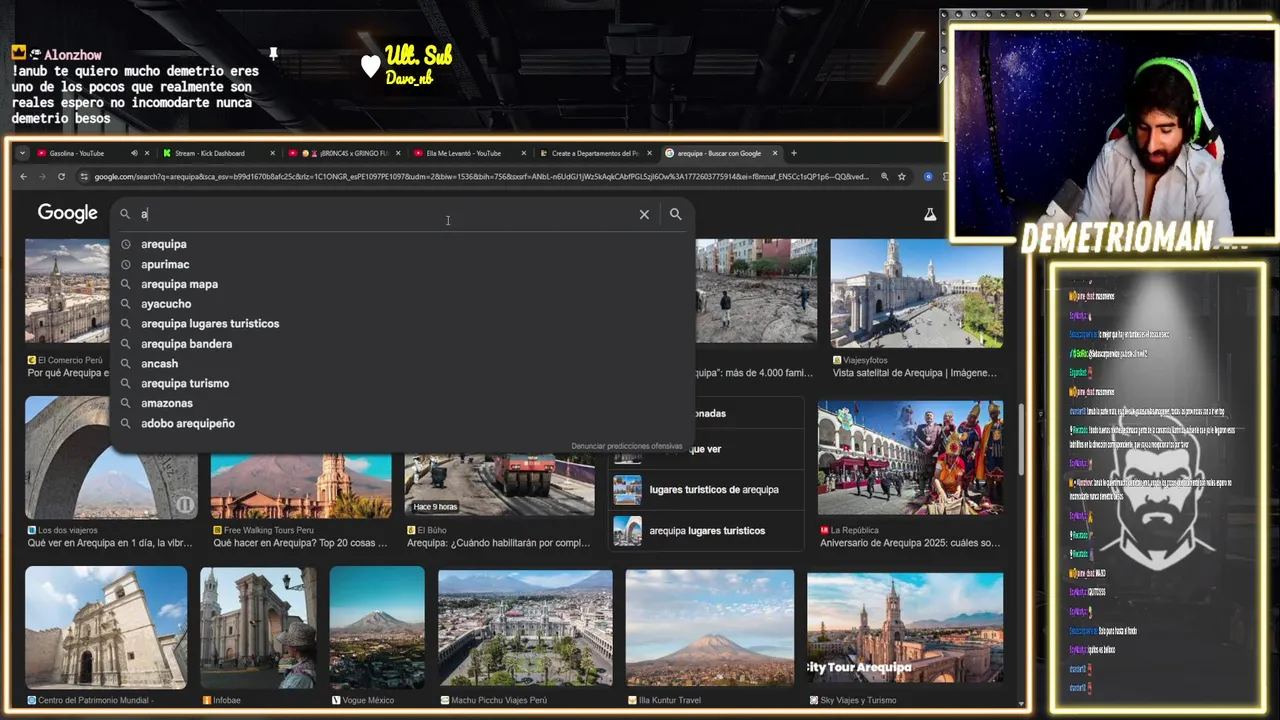
Task: Click the pin icon beside Alonzhow message
Action: 272,54
